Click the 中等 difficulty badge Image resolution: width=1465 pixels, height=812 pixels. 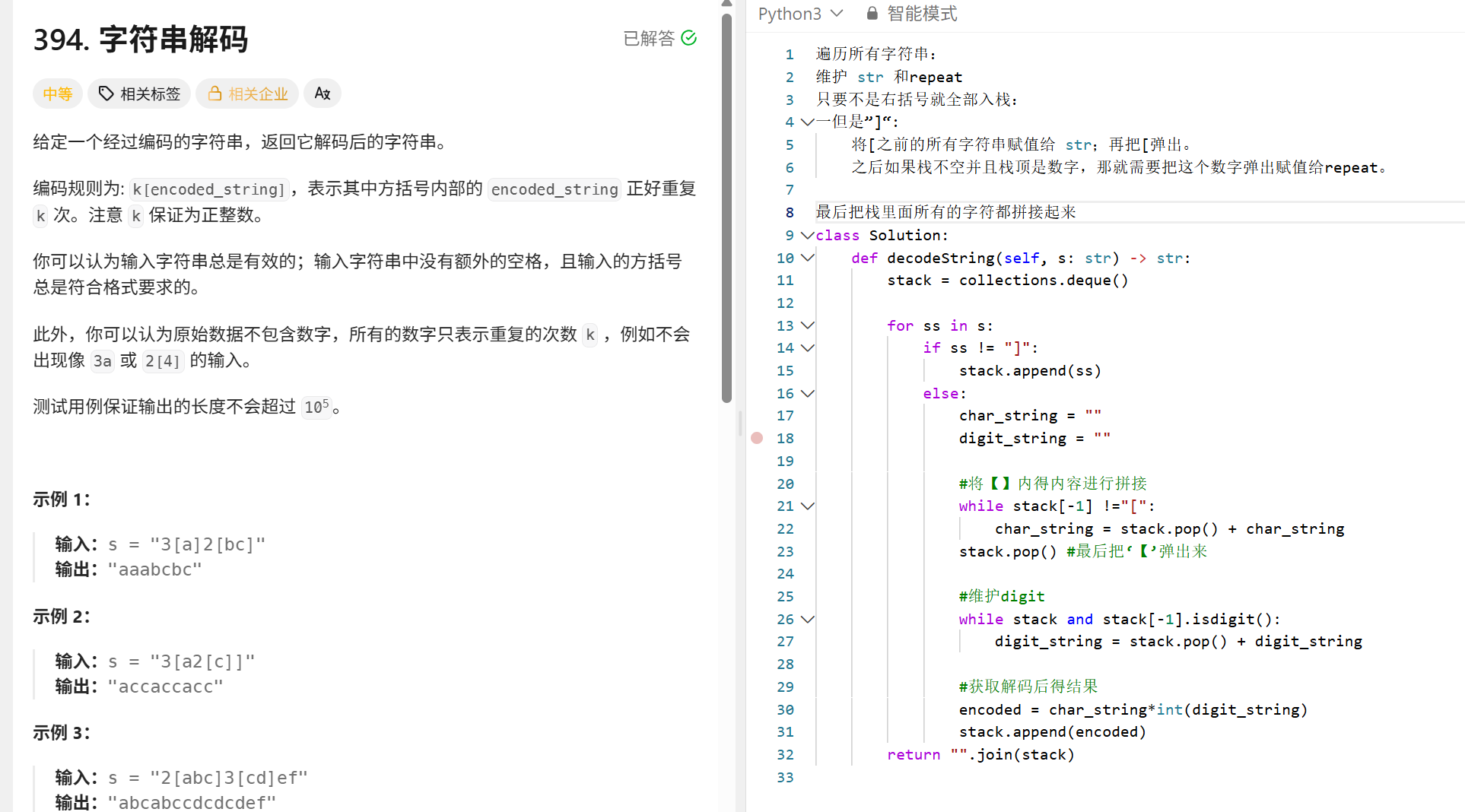[57, 94]
